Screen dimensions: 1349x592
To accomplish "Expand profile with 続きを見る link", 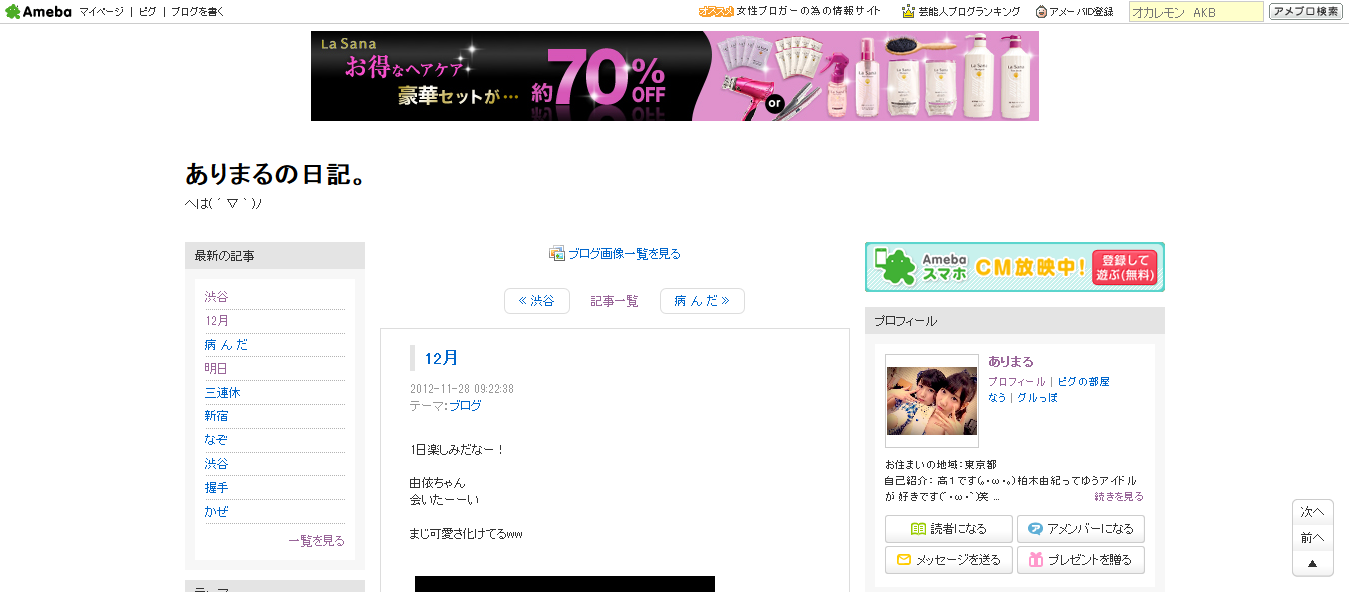I will pyautogui.click(x=1119, y=496).
